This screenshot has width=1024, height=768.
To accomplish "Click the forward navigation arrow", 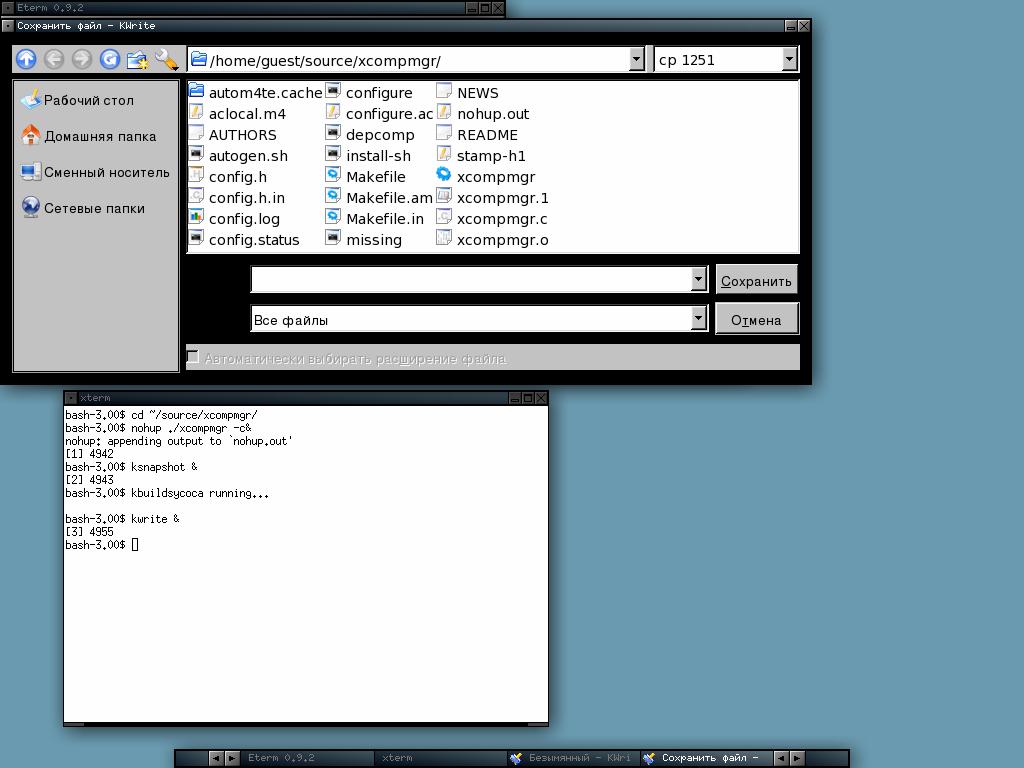I will tap(82, 60).
